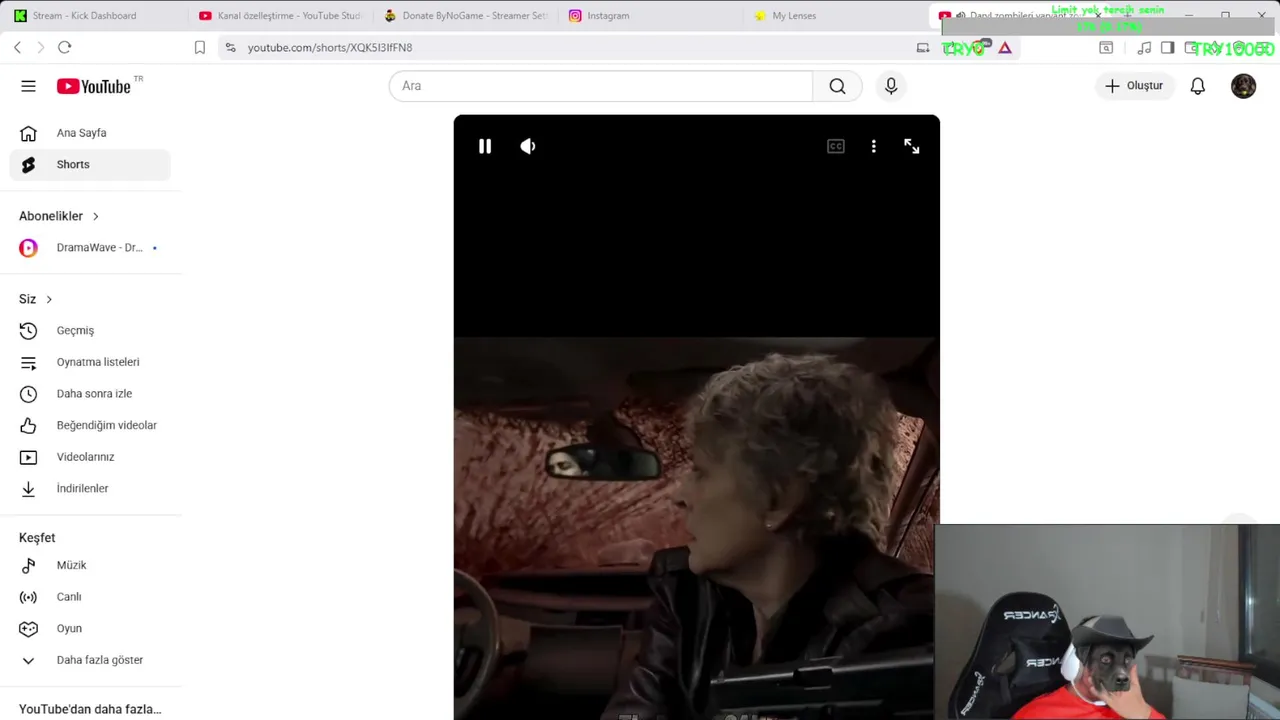Open Daha sonra izle list
Viewport: 1280px width, 720px height.
coord(90,393)
